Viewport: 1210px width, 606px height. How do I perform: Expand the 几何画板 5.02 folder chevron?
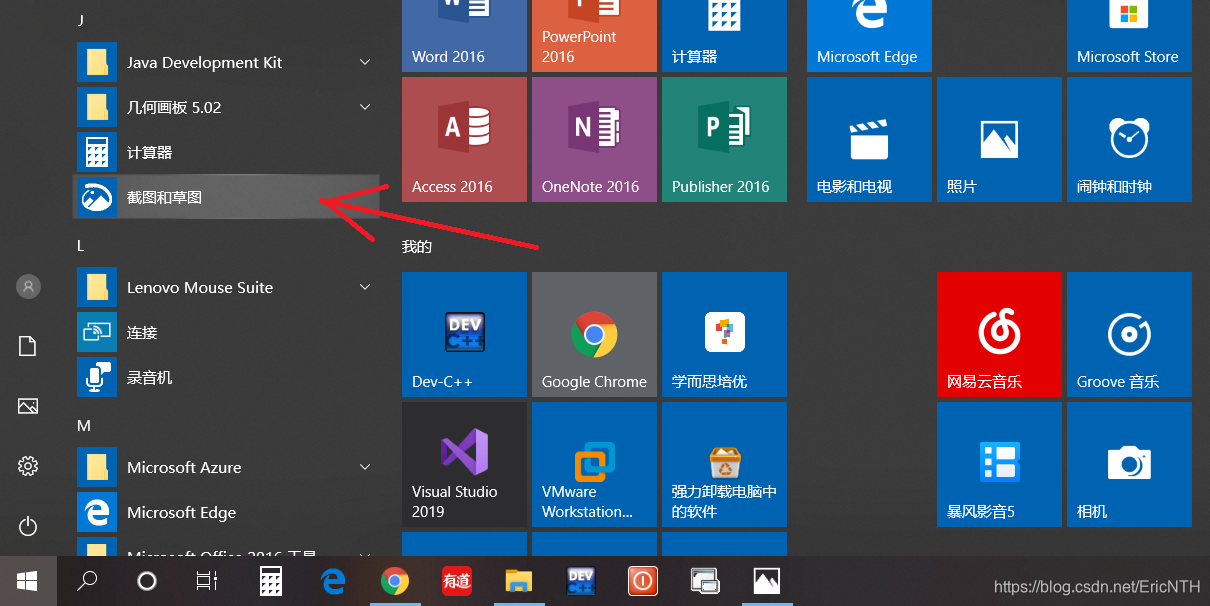[x=365, y=107]
